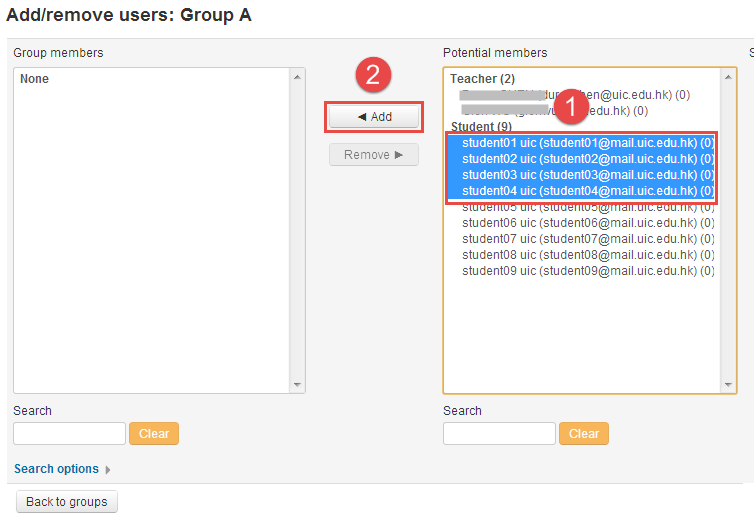This screenshot has height=527, width=754.
Task: Expand the Search options link
Action: tap(56, 469)
